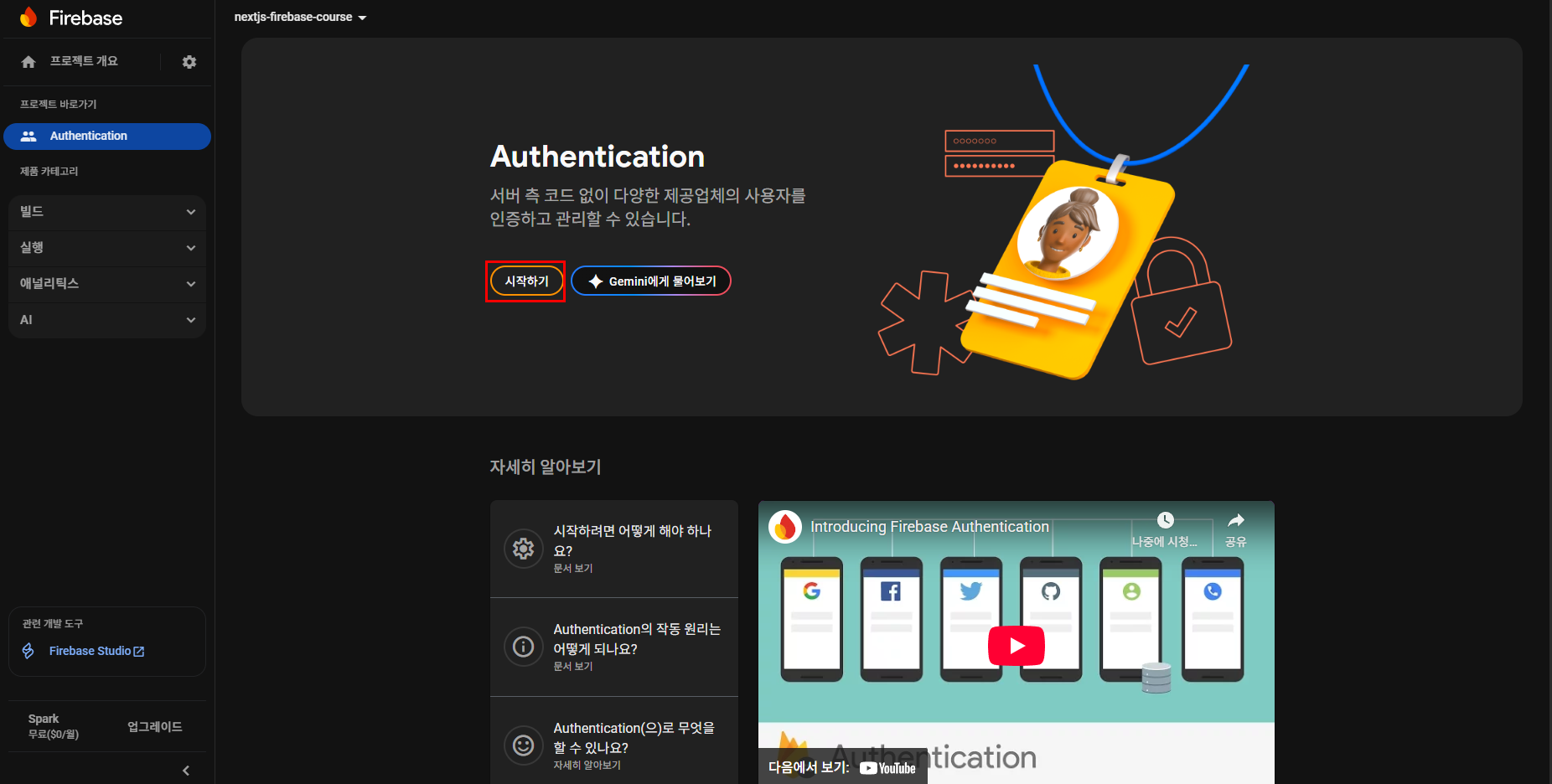Open the Firebase Studio link

[x=96, y=651]
